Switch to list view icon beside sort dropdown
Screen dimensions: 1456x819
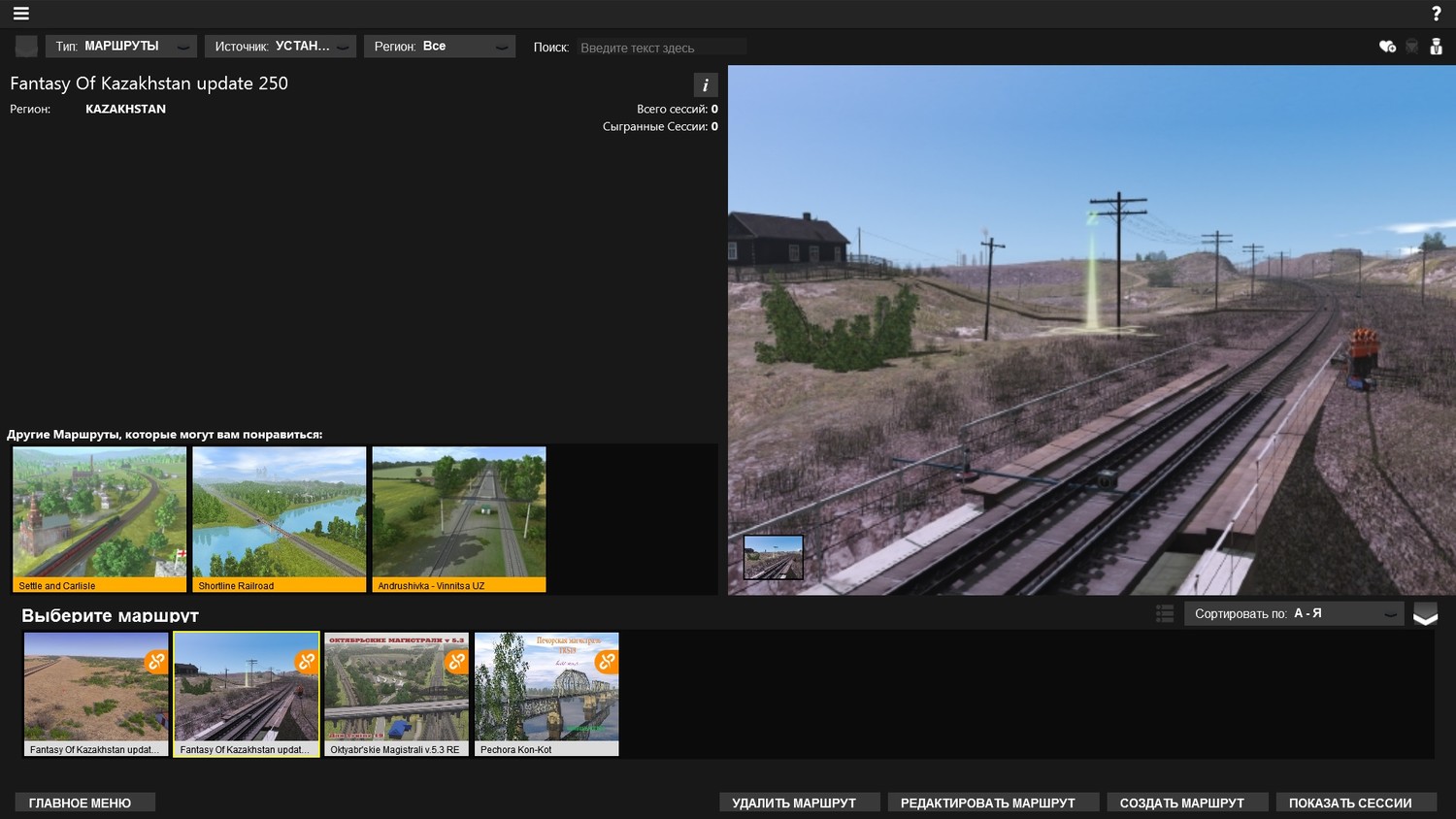click(1165, 613)
